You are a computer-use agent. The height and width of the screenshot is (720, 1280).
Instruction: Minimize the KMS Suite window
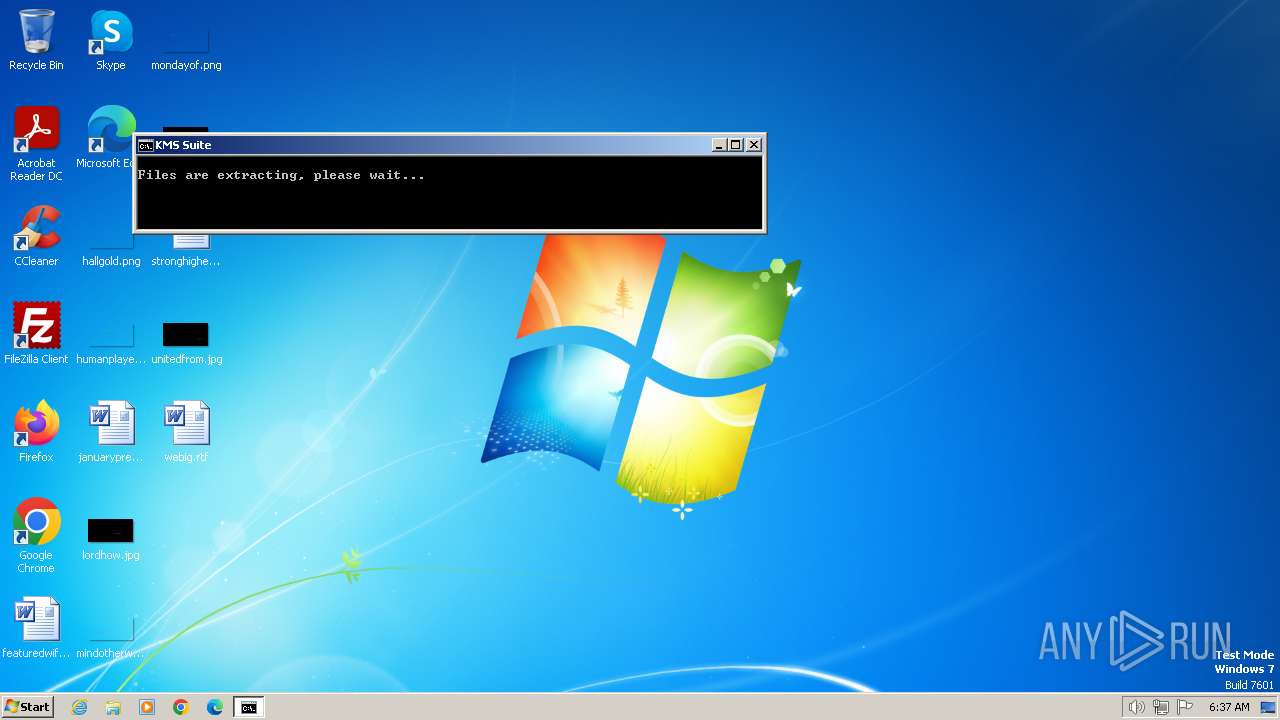coord(719,145)
